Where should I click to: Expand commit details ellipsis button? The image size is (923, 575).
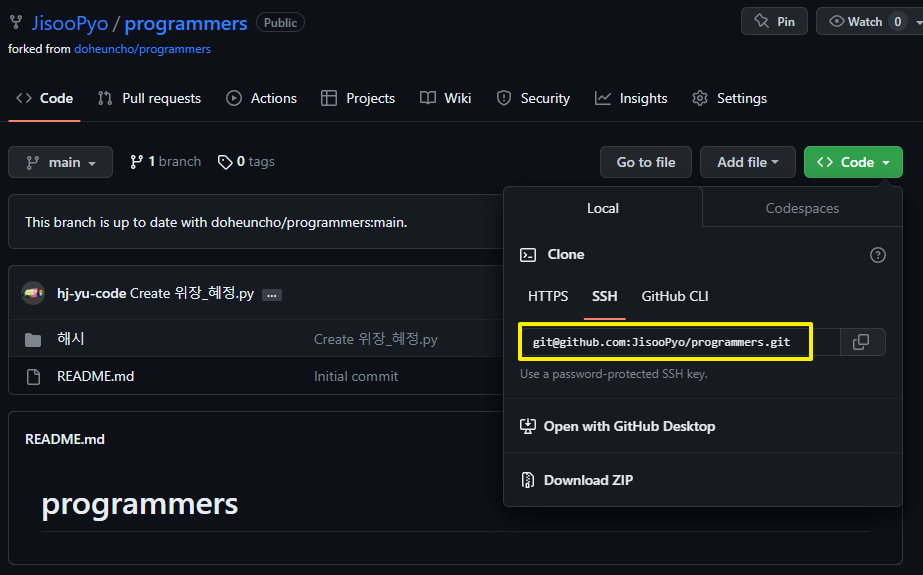tap(271, 295)
